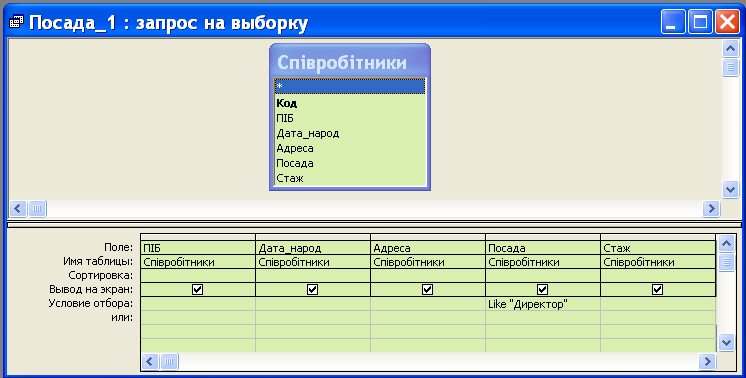This screenshot has width=746, height=378.
Task: Open table name cell under ПІБ column
Action: [198, 262]
